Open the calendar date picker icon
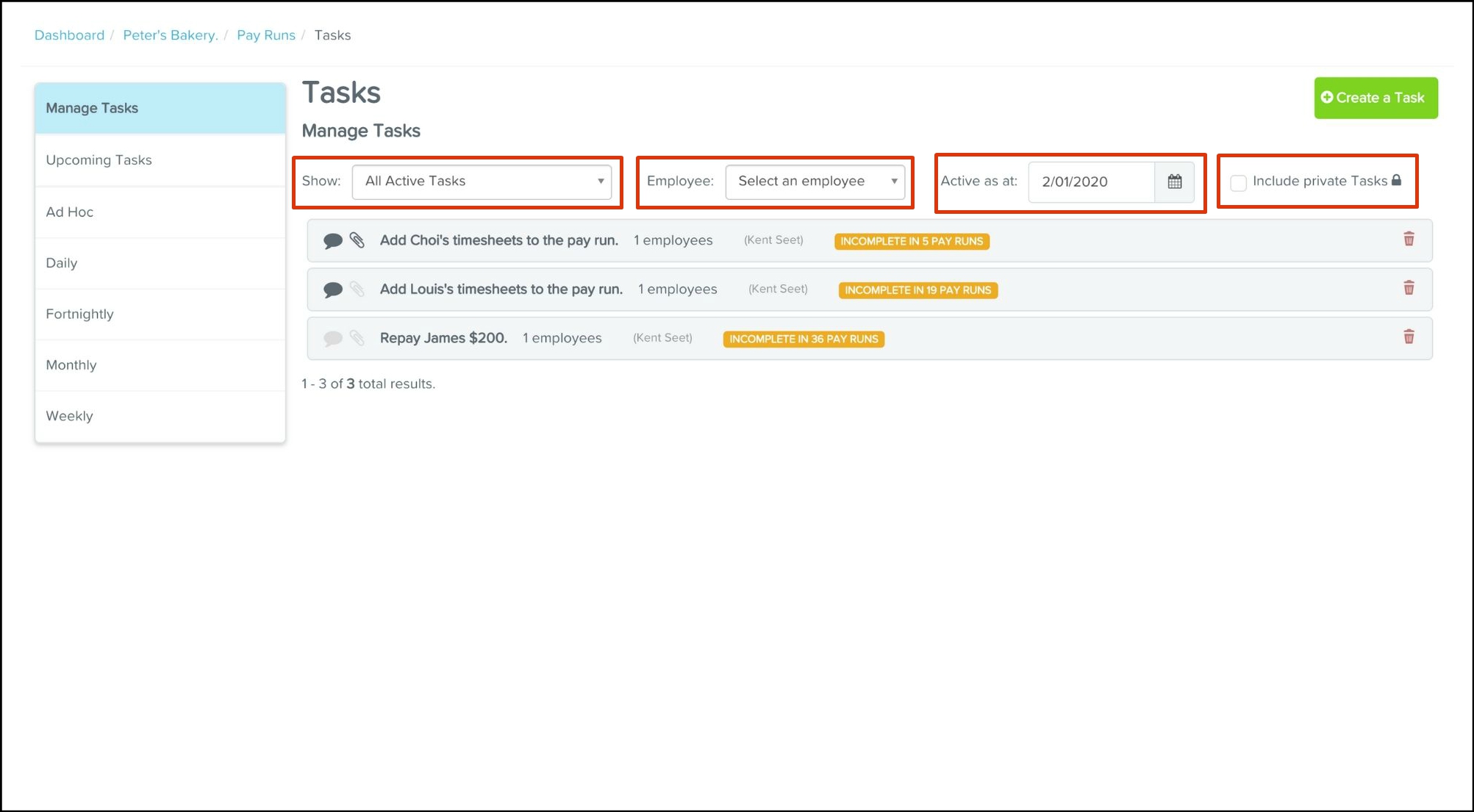 click(x=1174, y=182)
